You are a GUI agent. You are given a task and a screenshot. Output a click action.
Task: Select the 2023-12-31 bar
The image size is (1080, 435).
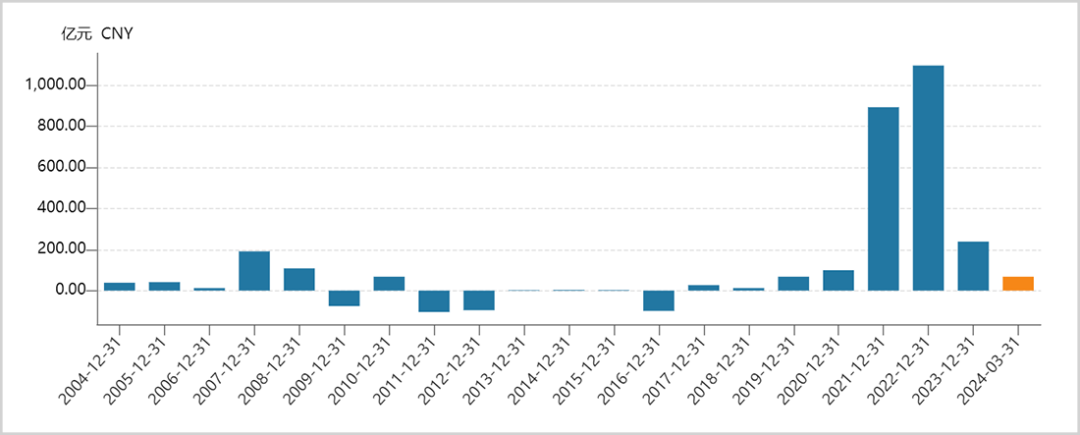(x=973, y=266)
